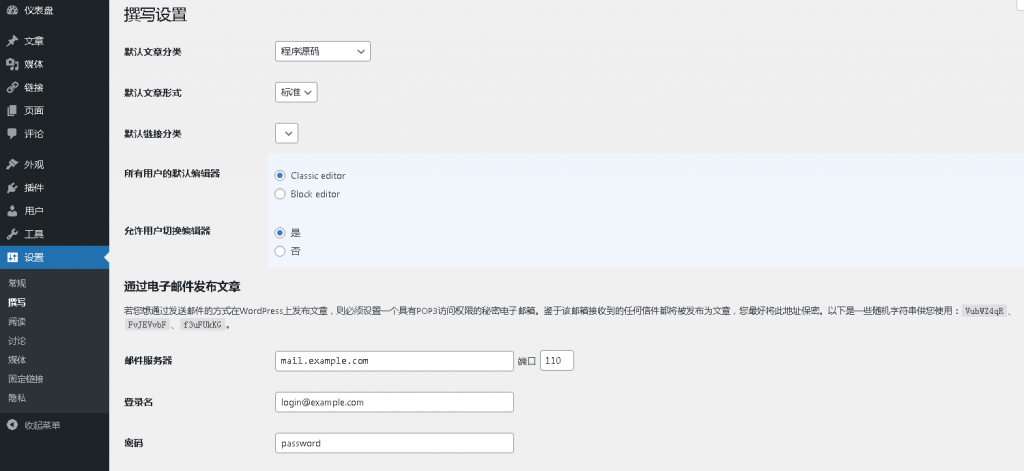The image size is (1024, 471).
Task: Open the 固定链接 permalinks settings submenu
Action: coord(26,379)
